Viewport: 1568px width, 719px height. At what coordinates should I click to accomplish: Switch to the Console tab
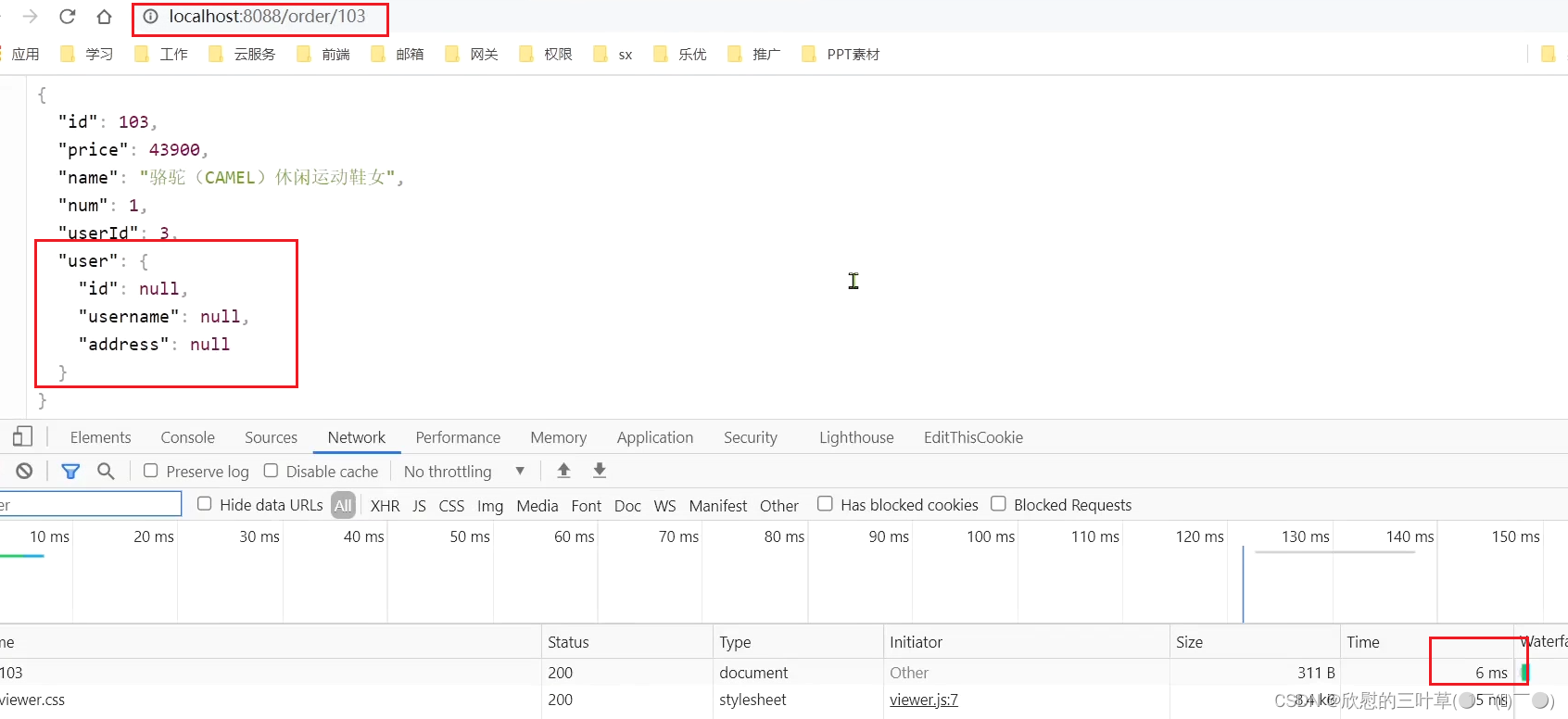[x=187, y=437]
